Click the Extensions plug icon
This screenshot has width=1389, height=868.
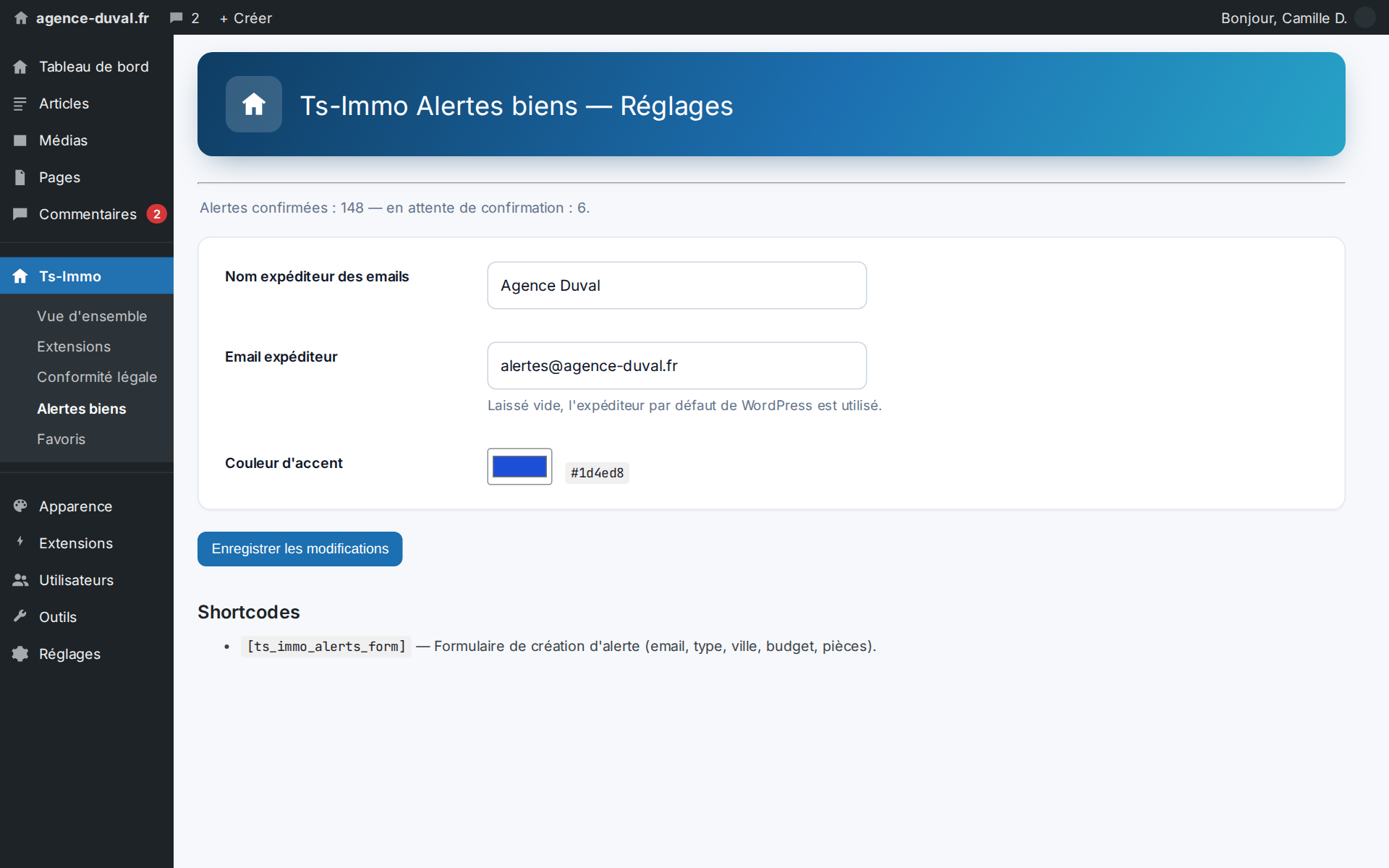[x=20, y=542]
